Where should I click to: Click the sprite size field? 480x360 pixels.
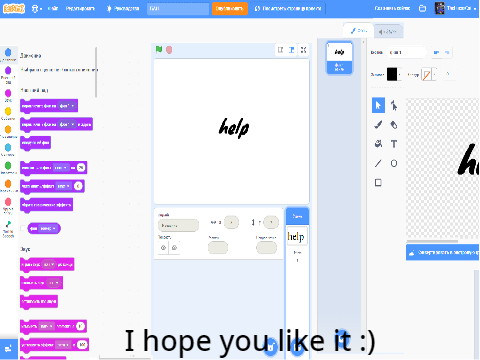click(218, 248)
